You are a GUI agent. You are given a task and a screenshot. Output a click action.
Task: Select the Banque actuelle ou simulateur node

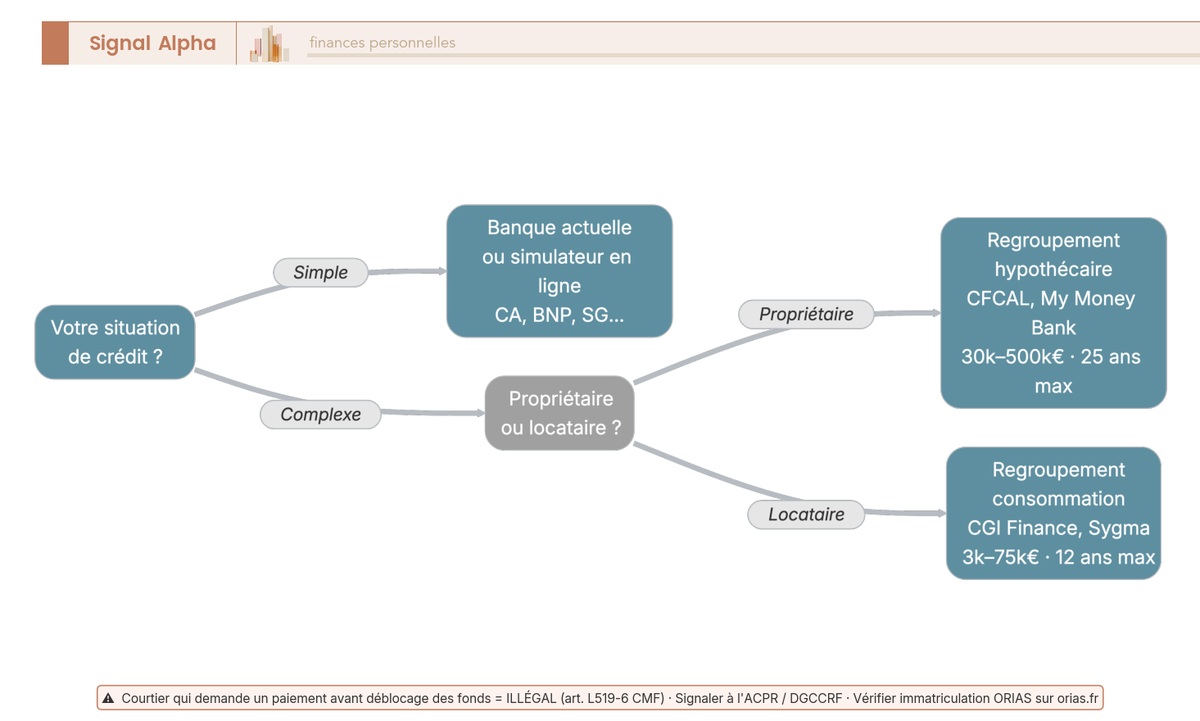pos(559,271)
